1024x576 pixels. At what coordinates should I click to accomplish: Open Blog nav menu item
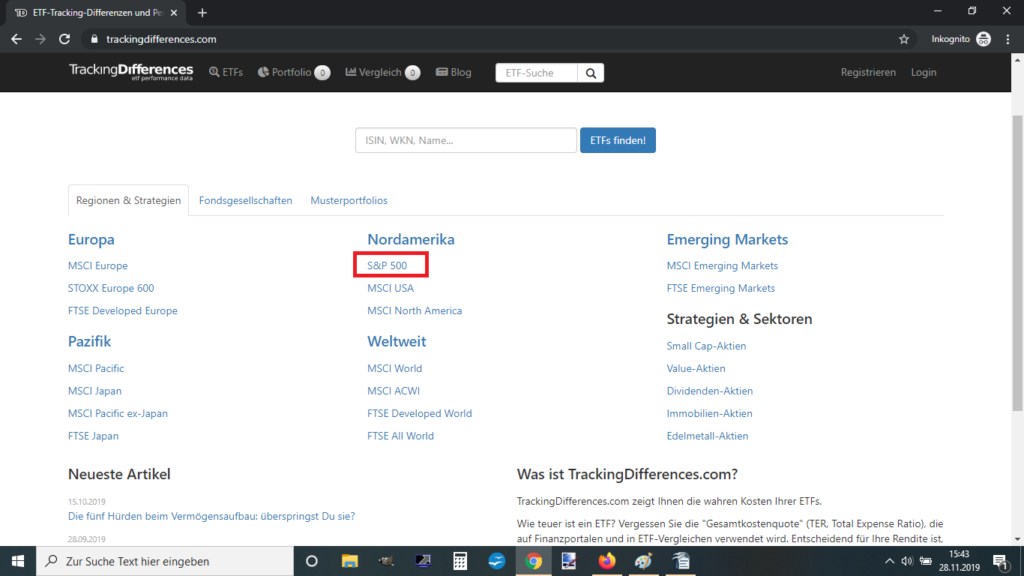pos(453,72)
